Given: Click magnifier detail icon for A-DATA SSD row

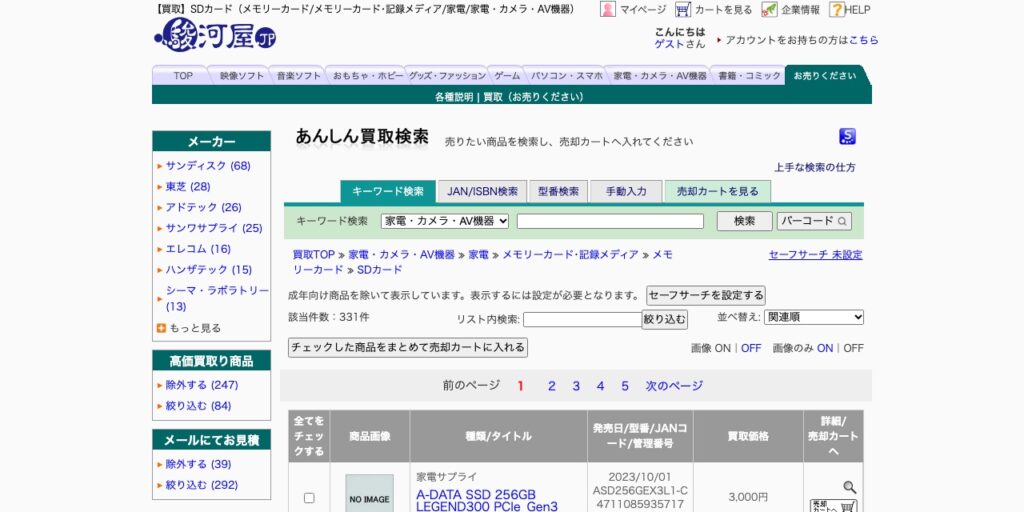Looking at the screenshot, I should click(849, 487).
